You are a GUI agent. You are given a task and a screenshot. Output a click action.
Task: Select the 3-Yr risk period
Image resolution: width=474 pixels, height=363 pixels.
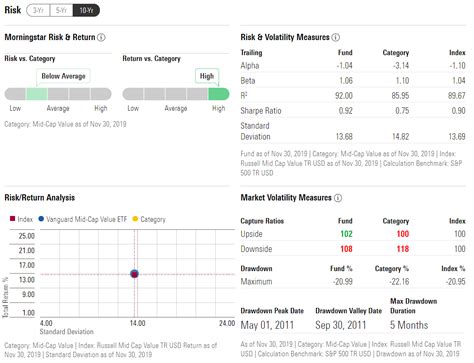click(x=38, y=10)
